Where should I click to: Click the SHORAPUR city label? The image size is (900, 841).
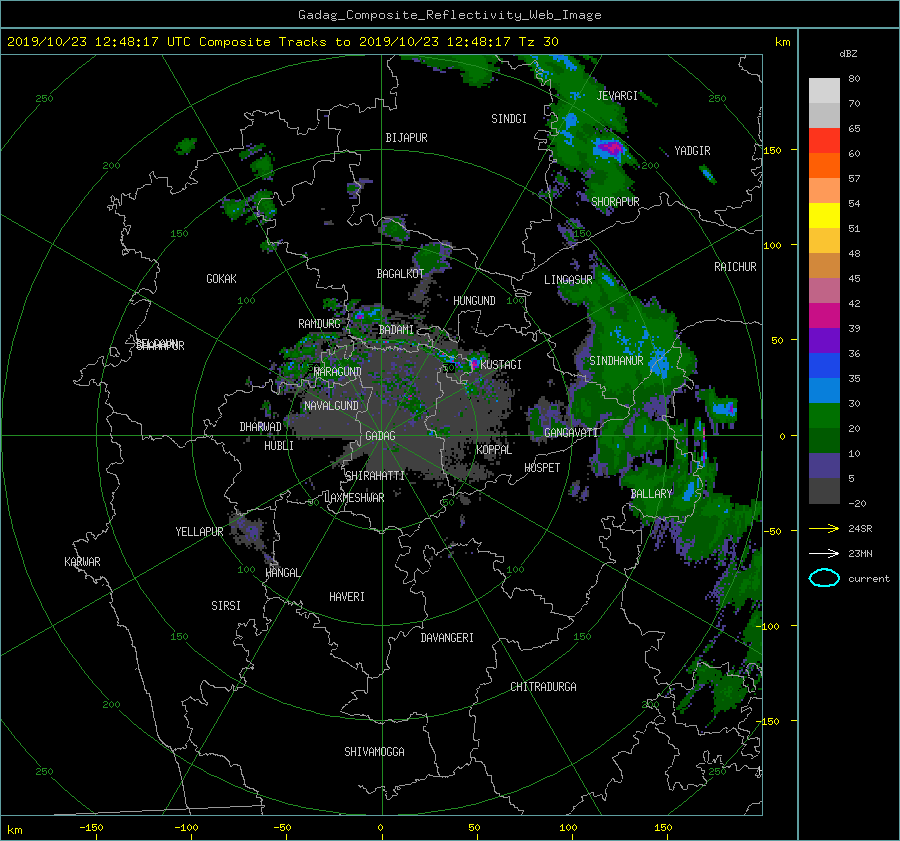point(615,201)
